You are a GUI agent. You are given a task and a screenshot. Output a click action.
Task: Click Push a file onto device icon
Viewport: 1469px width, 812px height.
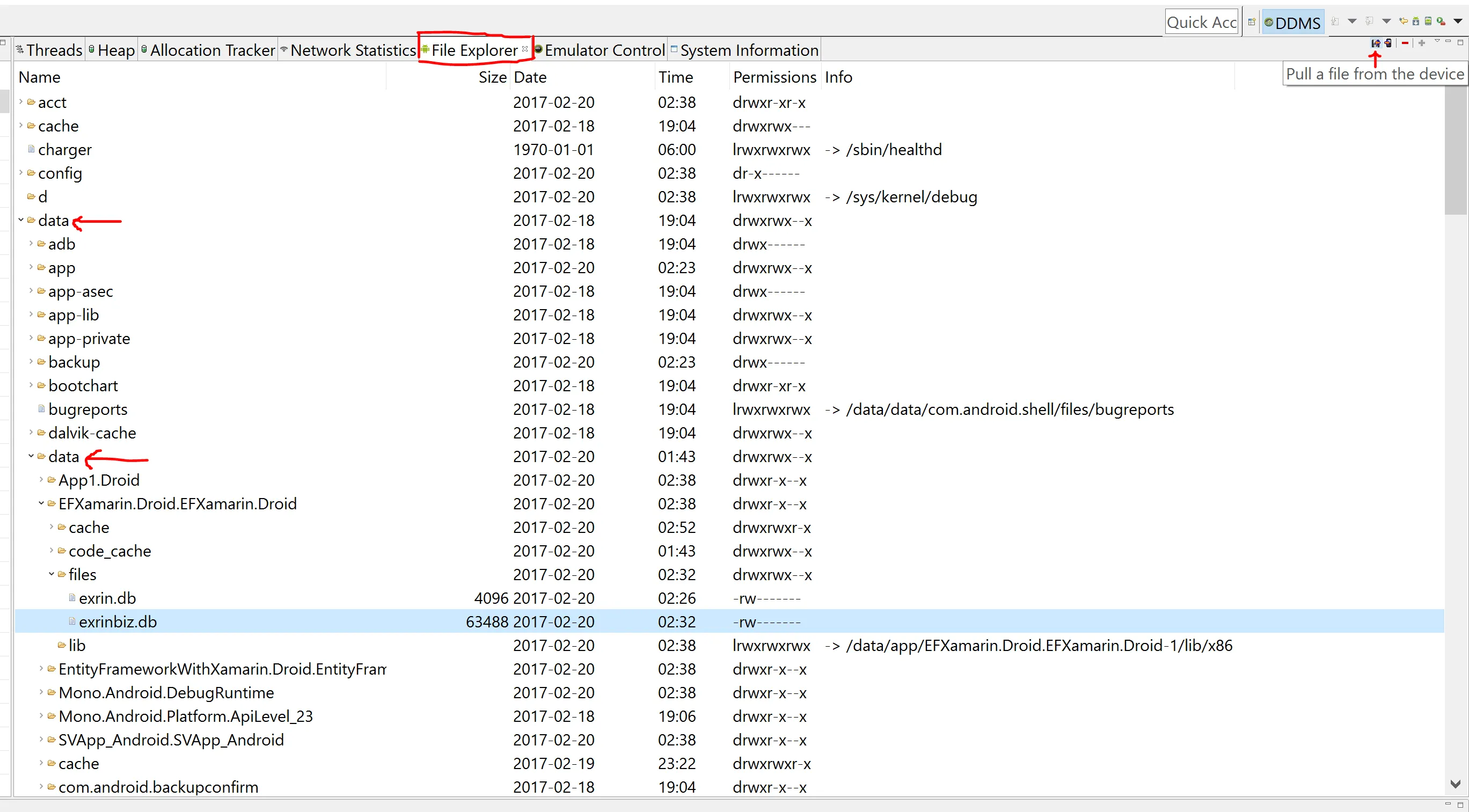1388,43
